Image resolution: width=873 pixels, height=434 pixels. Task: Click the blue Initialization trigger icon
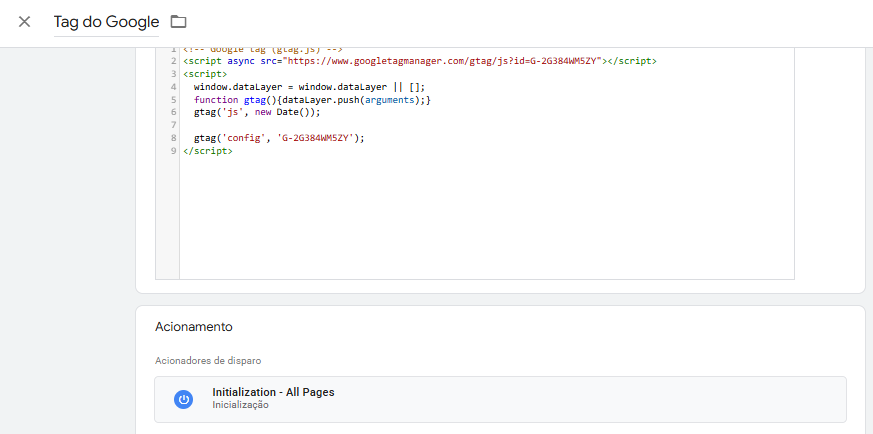pos(183,400)
